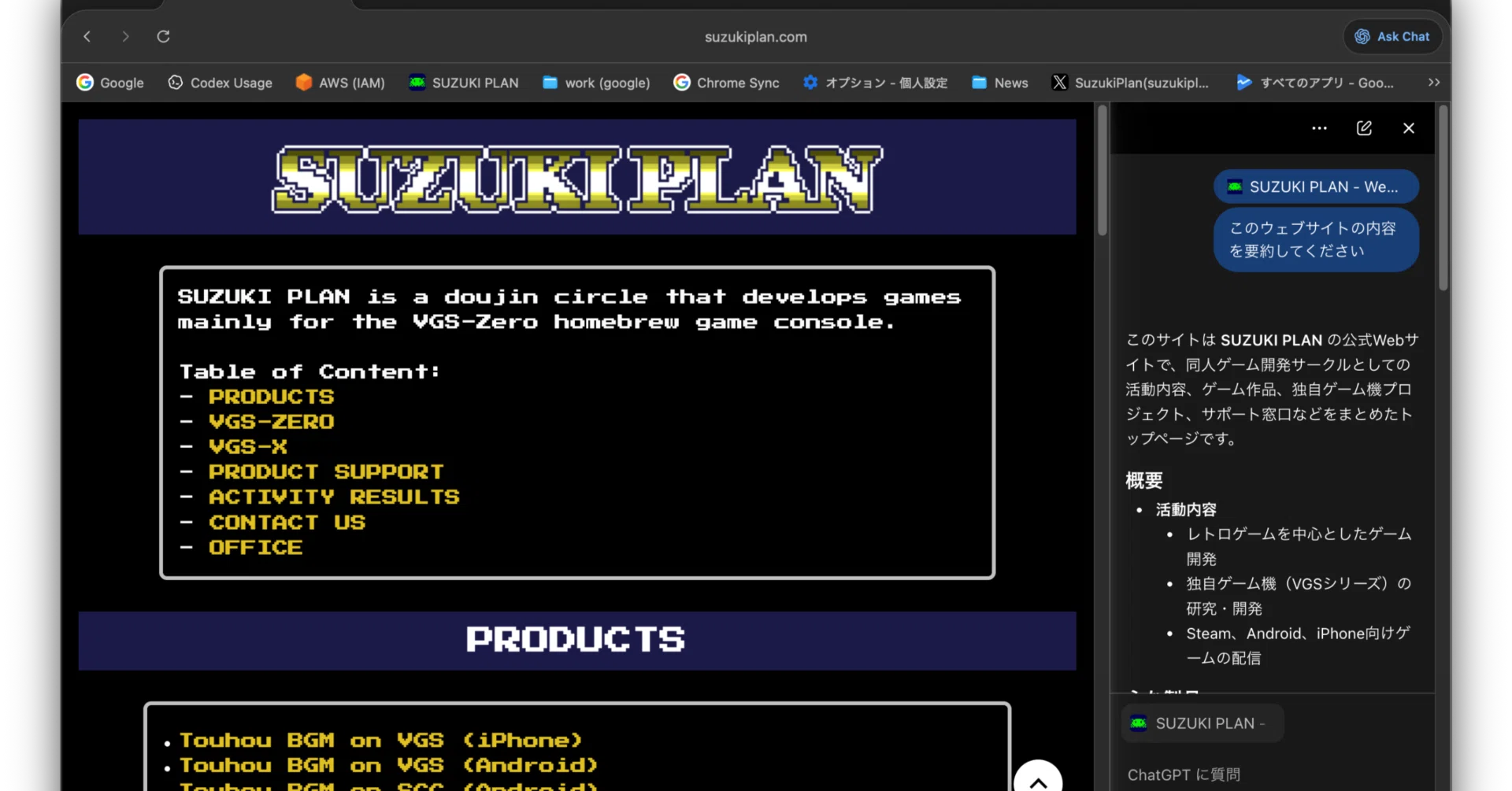This screenshot has height=791, width=1512.
Task: Start a new chat with the compose icon
Action: [1365, 128]
